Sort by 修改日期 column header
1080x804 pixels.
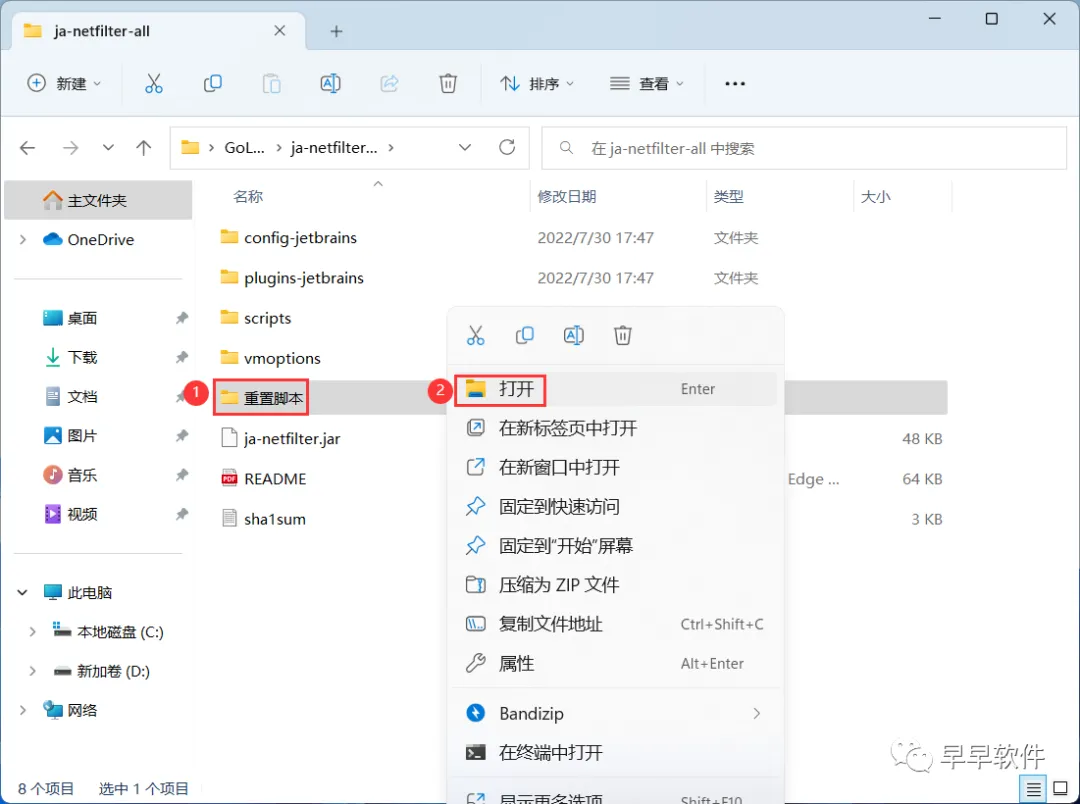tap(566, 197)
